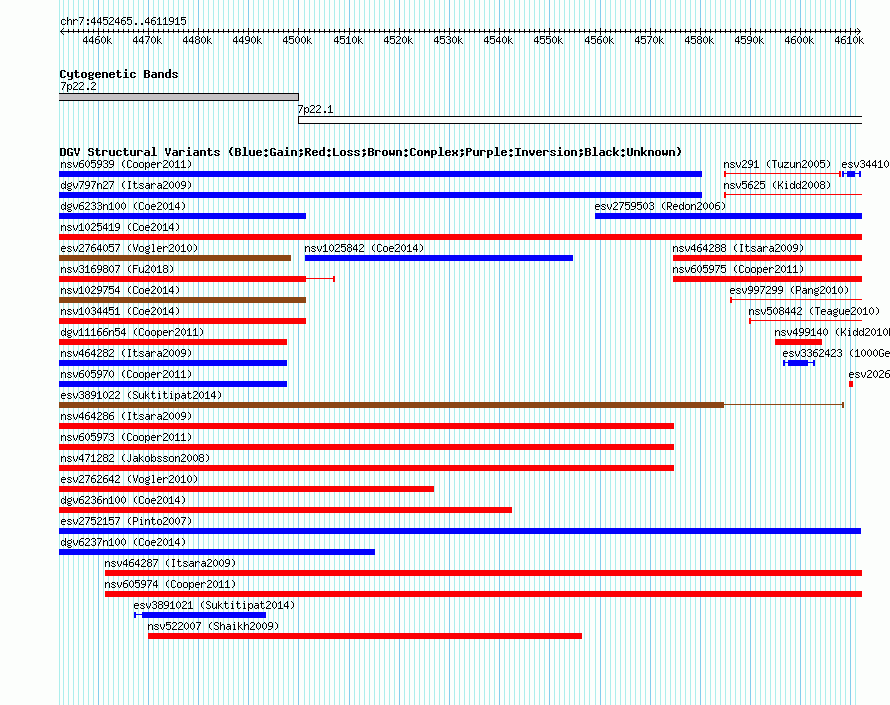Open variant nsv464288 (Itsara2009)
Screen dimensions: 890x705
767,258
